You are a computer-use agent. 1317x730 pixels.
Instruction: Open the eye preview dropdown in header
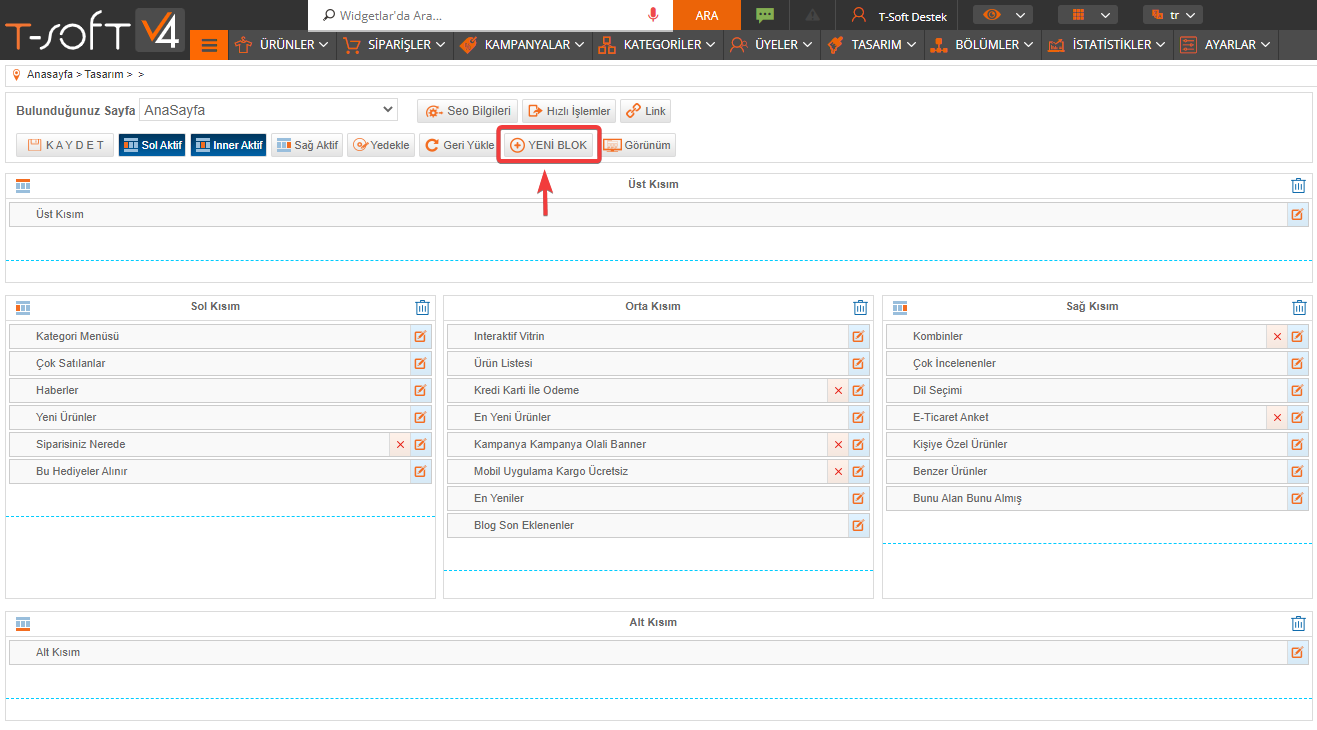(1002, 15)
